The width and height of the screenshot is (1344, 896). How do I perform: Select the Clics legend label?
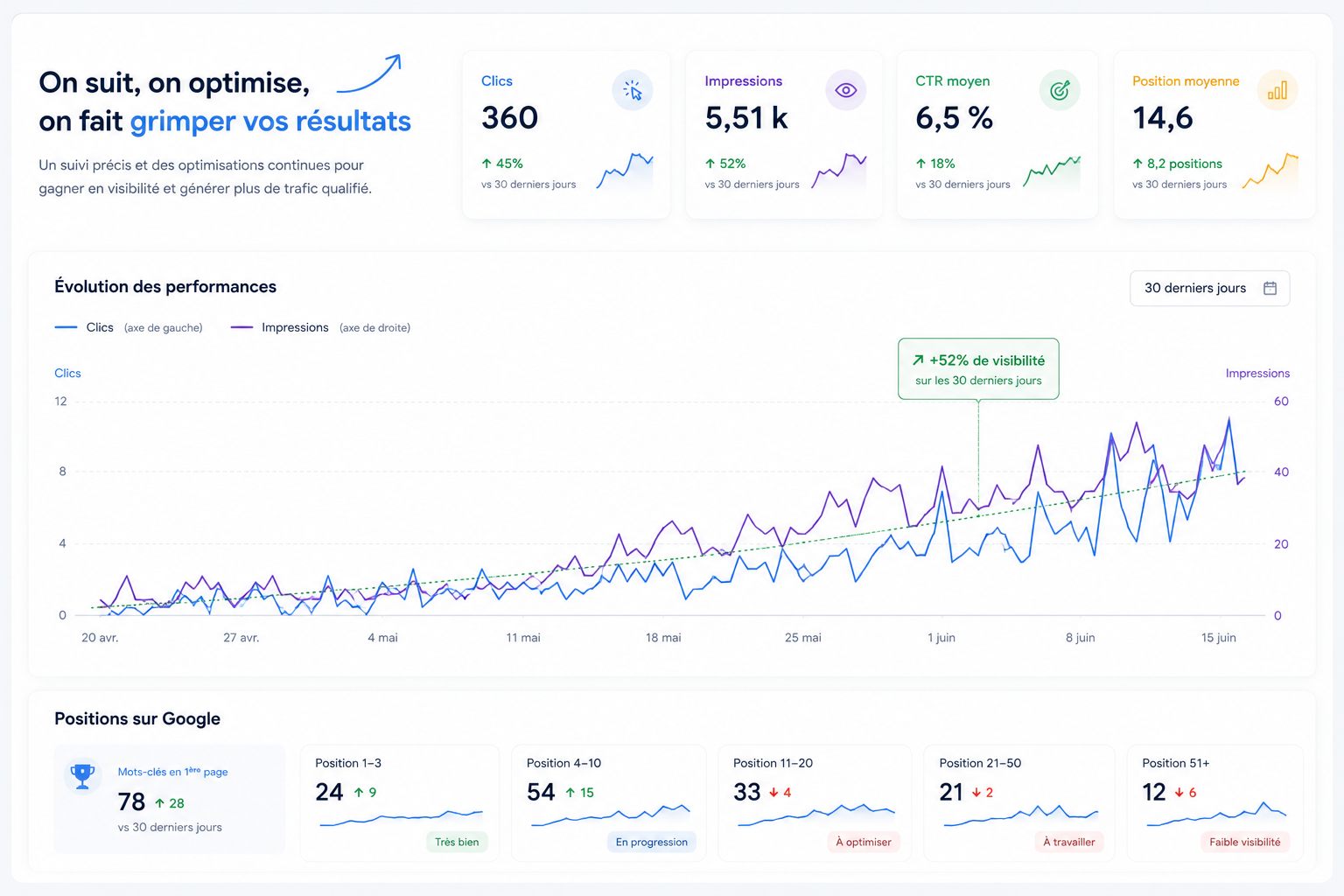point(100,327)
